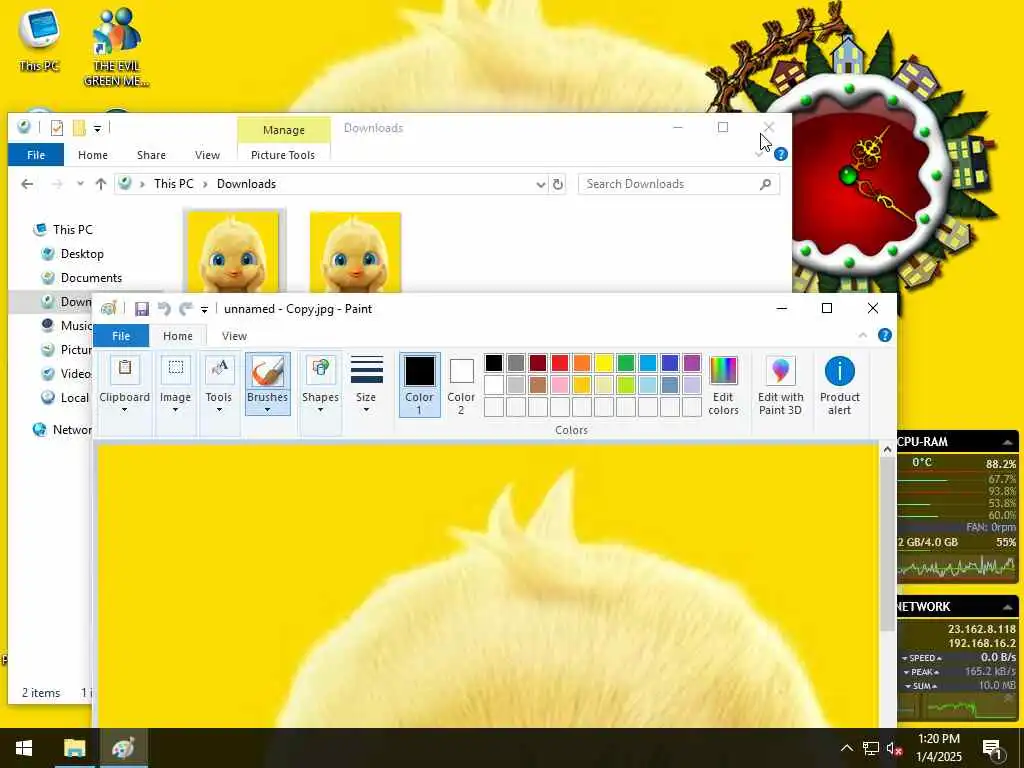
Task: Pick the pink color swatch
Action: click(x=560, y=385)
